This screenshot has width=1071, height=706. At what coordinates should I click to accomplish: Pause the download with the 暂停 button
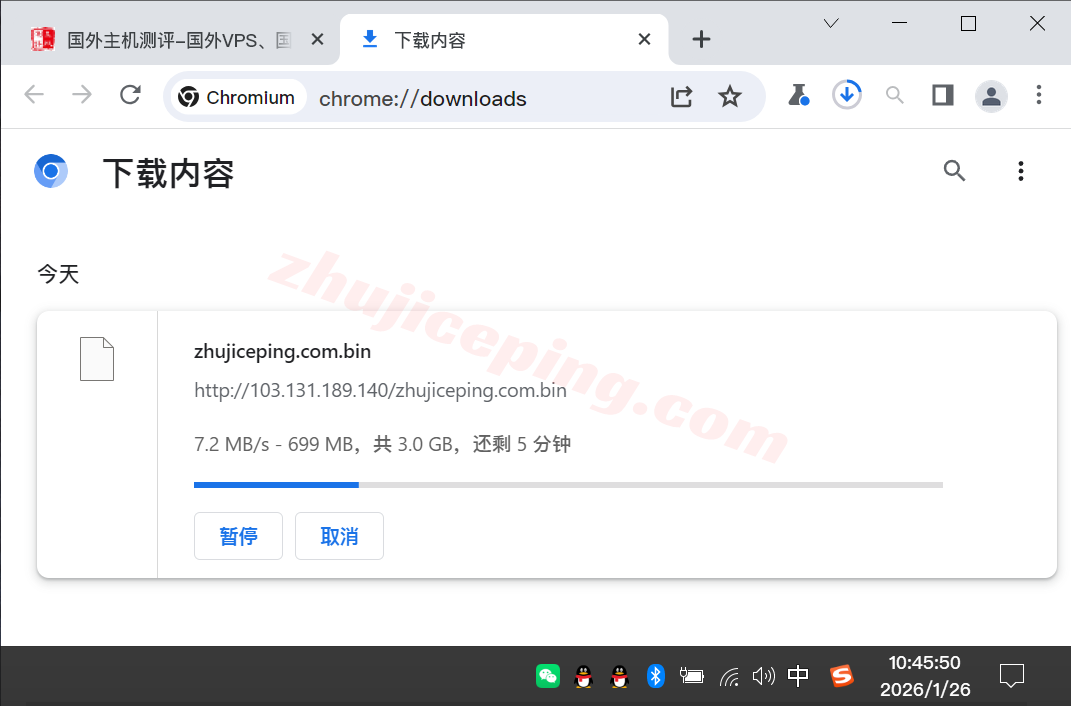point(238,536)
